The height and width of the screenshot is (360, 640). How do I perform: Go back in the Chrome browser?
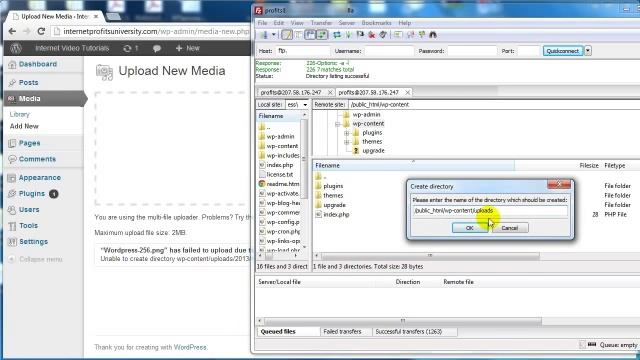[x=12, y=31]
